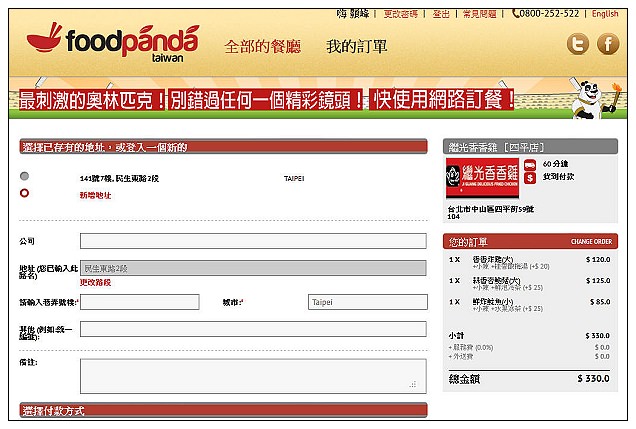Select the saved address 141號7樓 radio button
636x429 pixels.
24,176
